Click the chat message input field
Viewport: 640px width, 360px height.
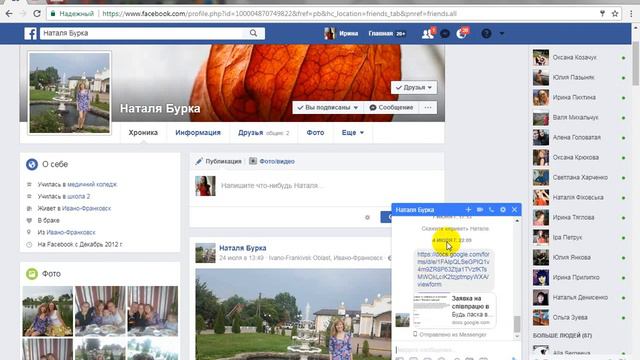[x=453, y=349]
